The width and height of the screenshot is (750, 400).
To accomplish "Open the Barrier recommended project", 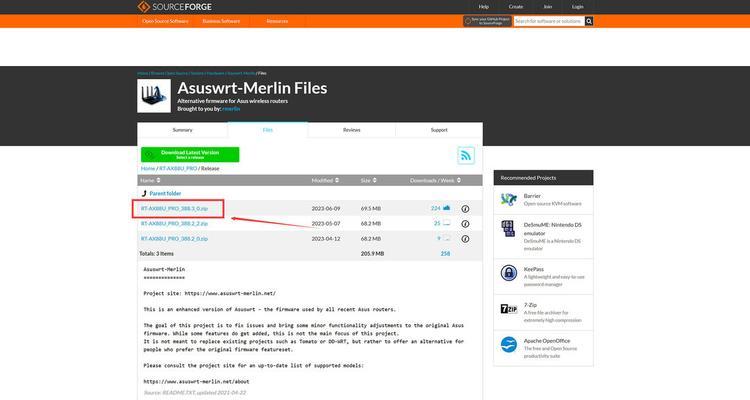I will [532, 196].
